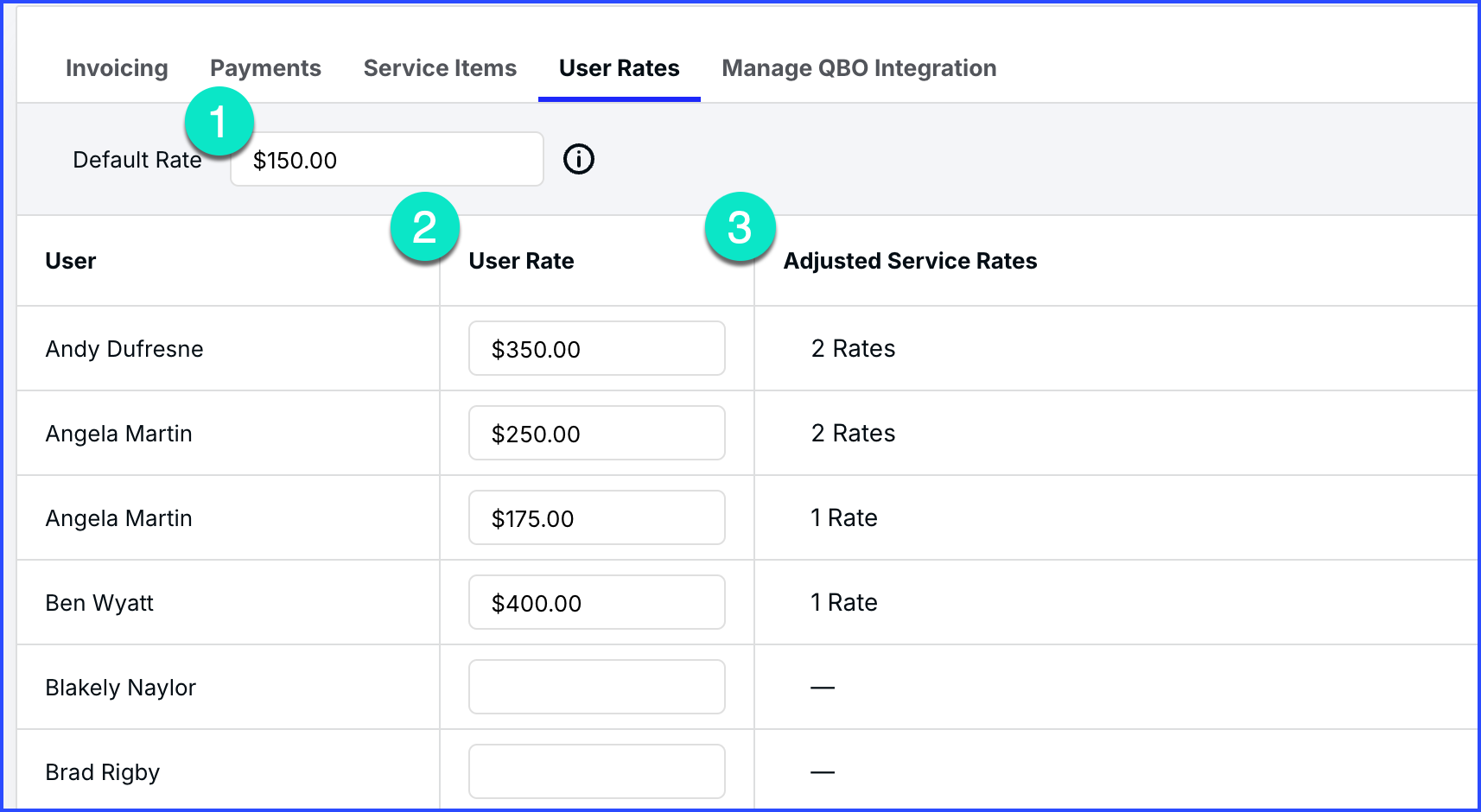The width and height of the screenshot is (1481, 812).
Task: Click the green number 2 badge
Action: coord(424,227)
